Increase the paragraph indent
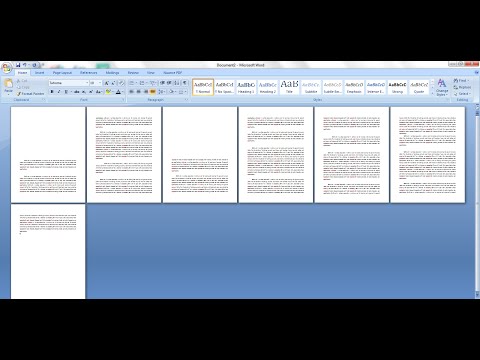The height and width of the screenshot is (360, 480). pyautogui.click(x=169, y=83)
